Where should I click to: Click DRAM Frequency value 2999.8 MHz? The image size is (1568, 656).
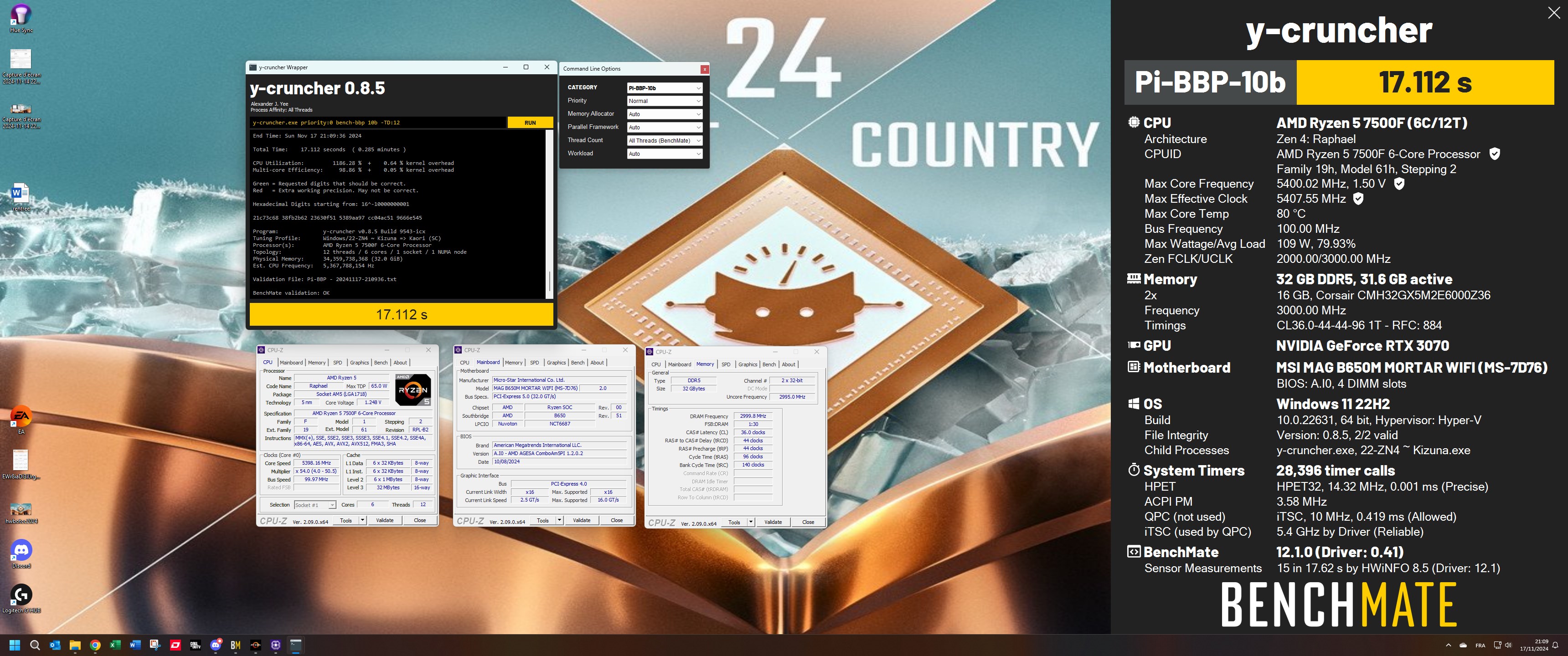753,416
